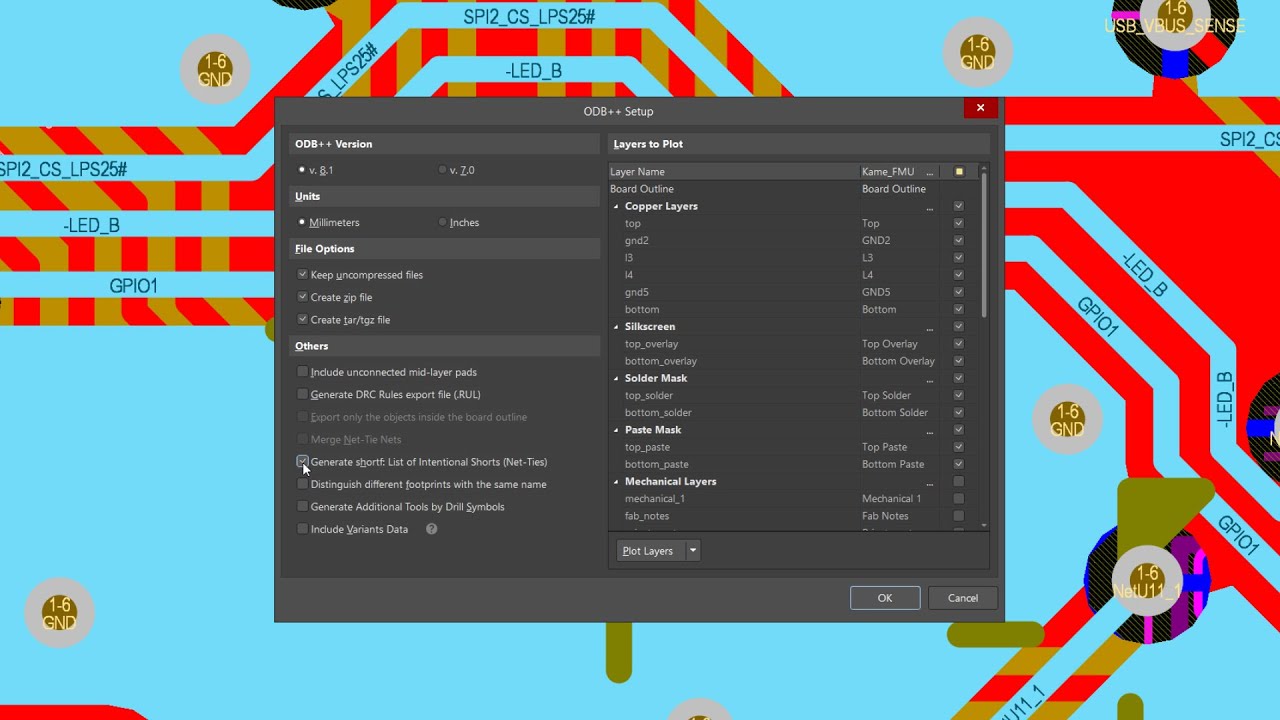
Task: Click the ellipsis button in the Mechanical Layers row
Action: pos(930,482)
